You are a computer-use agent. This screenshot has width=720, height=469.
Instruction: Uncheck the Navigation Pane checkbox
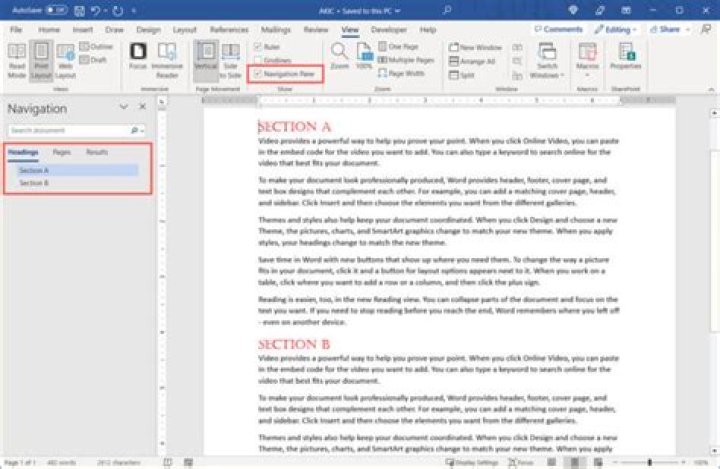(x=258, y=74)
